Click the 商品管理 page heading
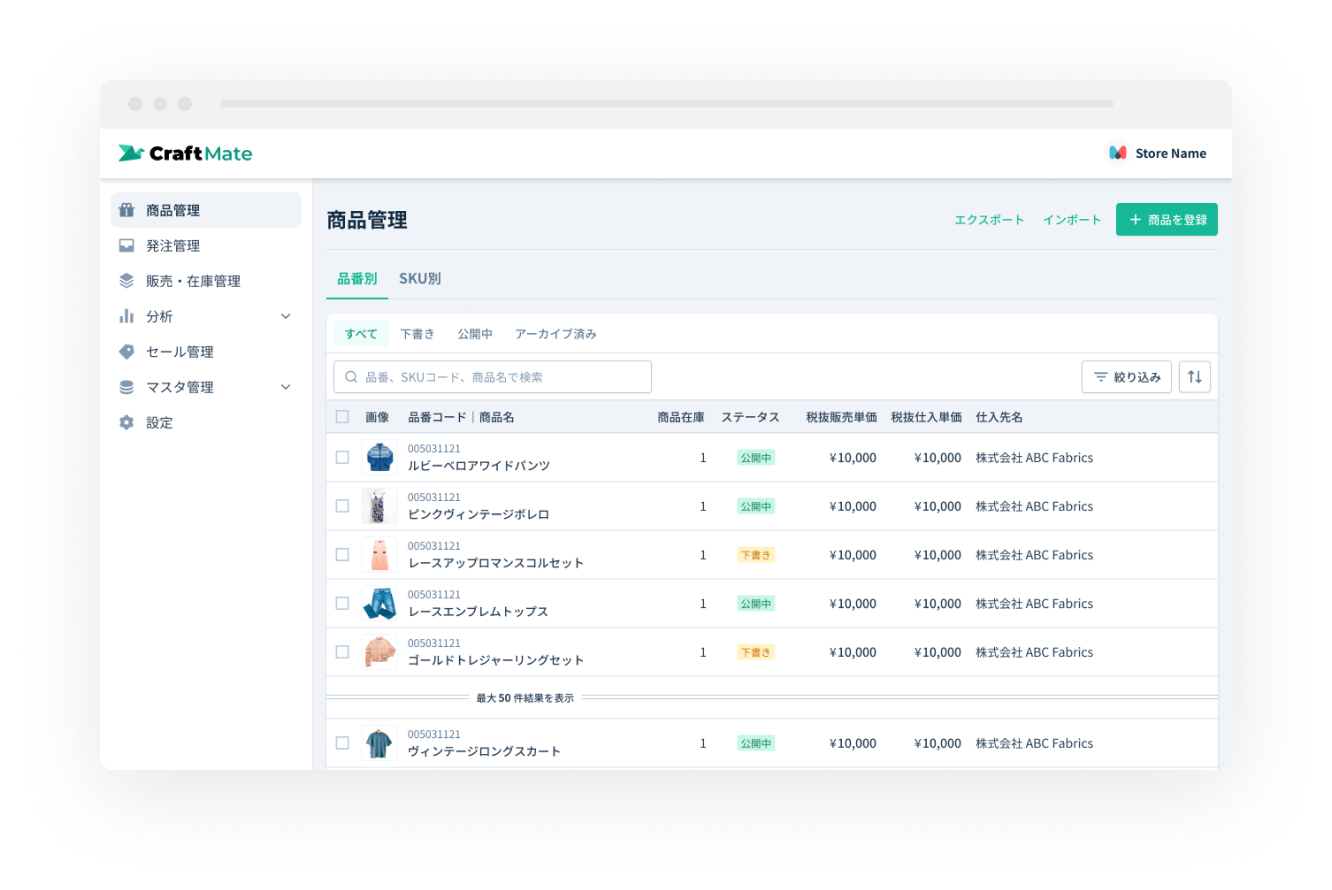Image resolution: width=1332 pixels, height=890 pixels. pyautogui.click(x=367, y=220)
